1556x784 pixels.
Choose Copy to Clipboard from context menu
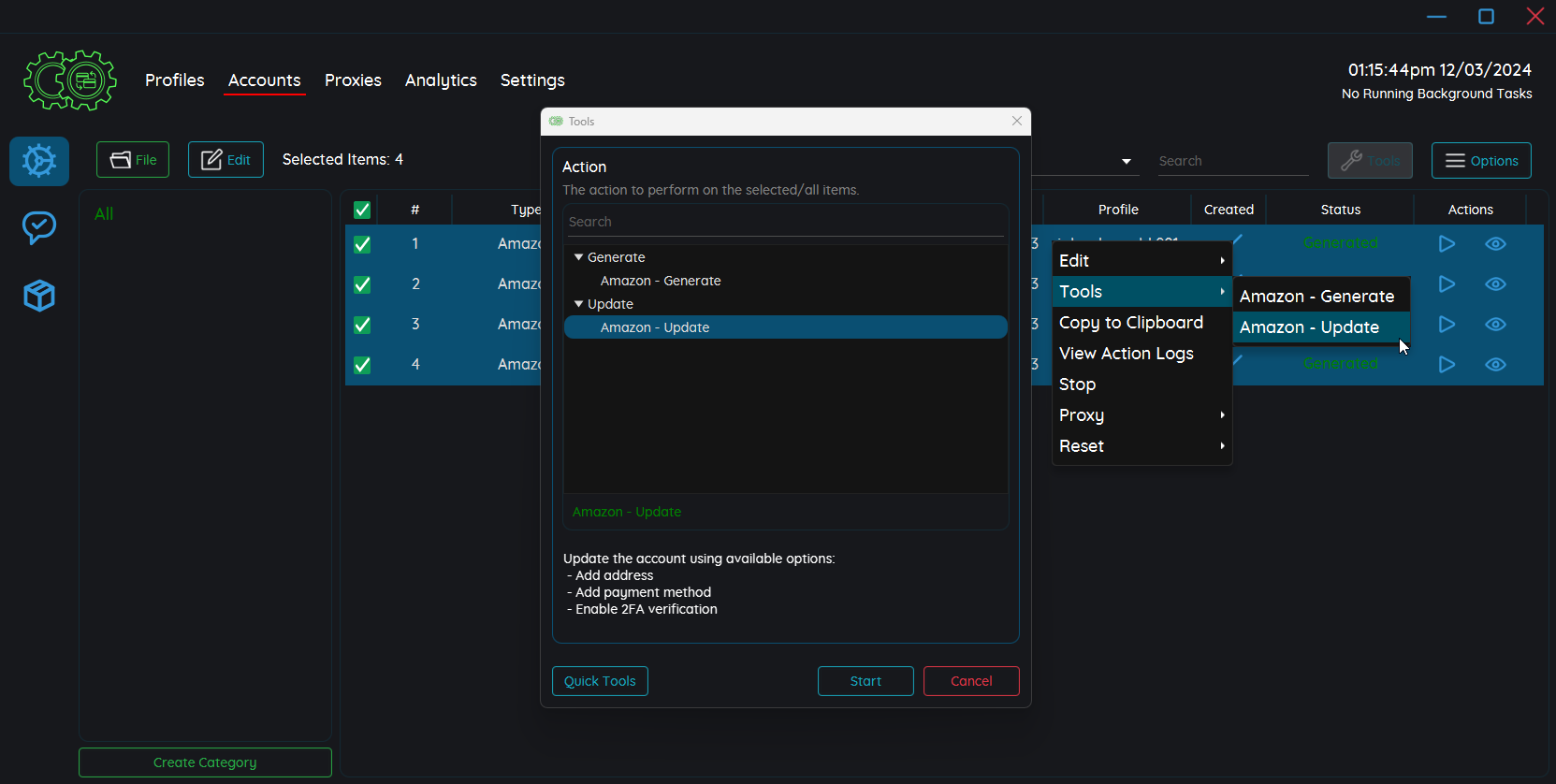point(1130,323)
